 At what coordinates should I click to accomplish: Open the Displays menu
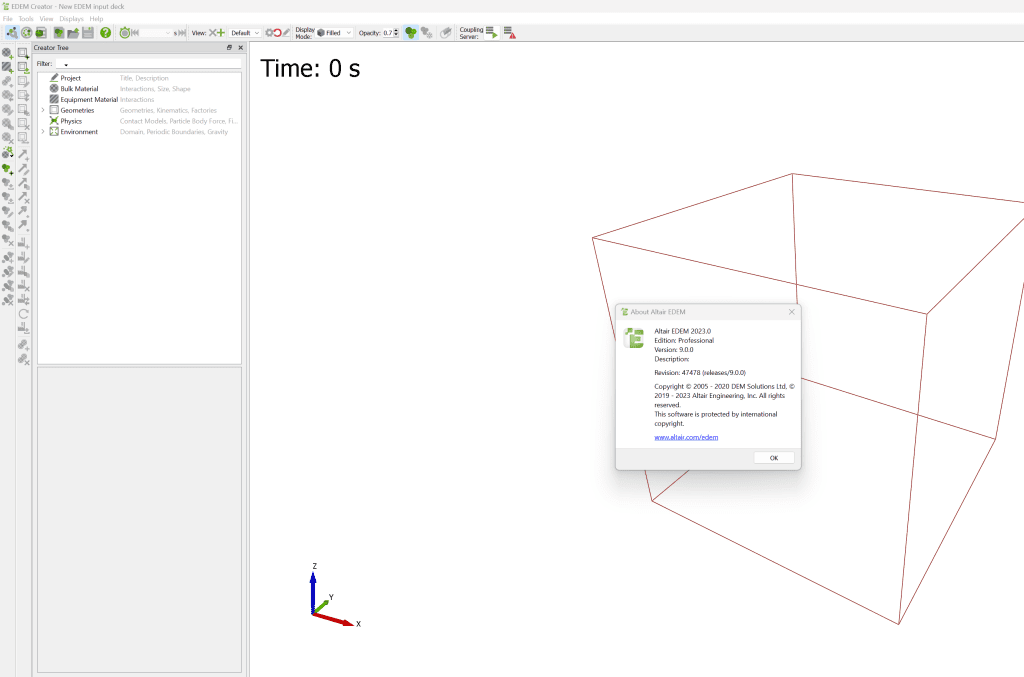[71, 19]
